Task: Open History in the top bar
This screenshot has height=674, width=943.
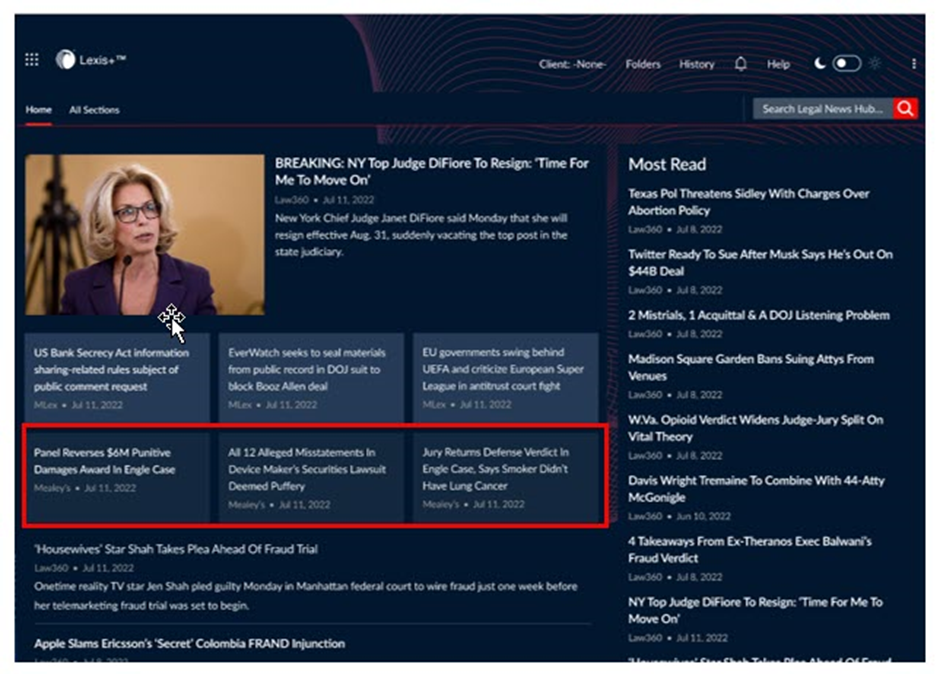Action: [696, 64]
